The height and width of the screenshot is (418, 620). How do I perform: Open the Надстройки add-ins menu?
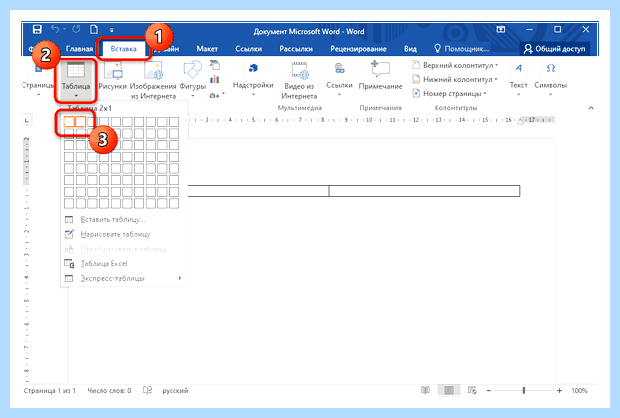[253, 79]
